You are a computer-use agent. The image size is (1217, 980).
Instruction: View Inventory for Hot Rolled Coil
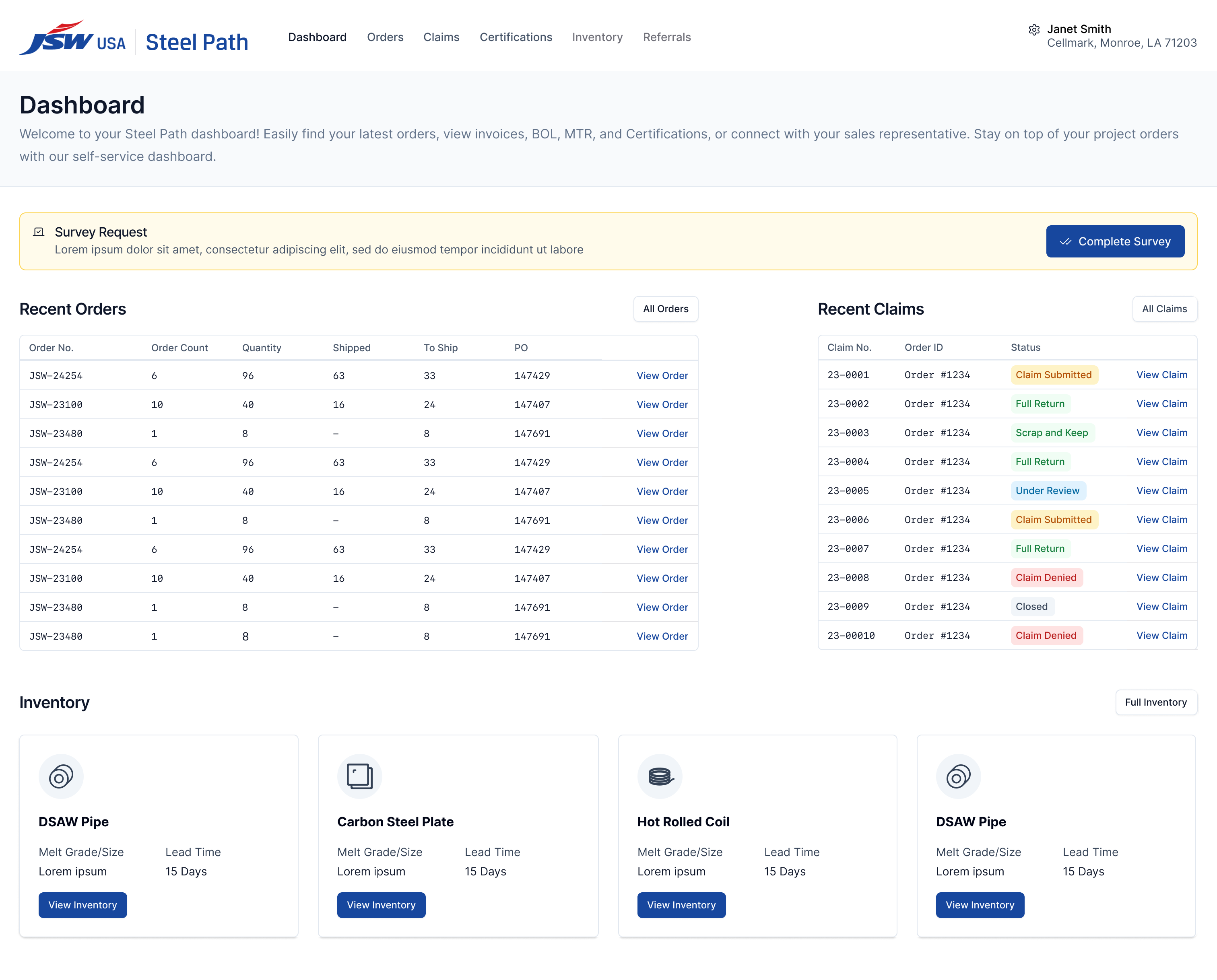(682, 905)
